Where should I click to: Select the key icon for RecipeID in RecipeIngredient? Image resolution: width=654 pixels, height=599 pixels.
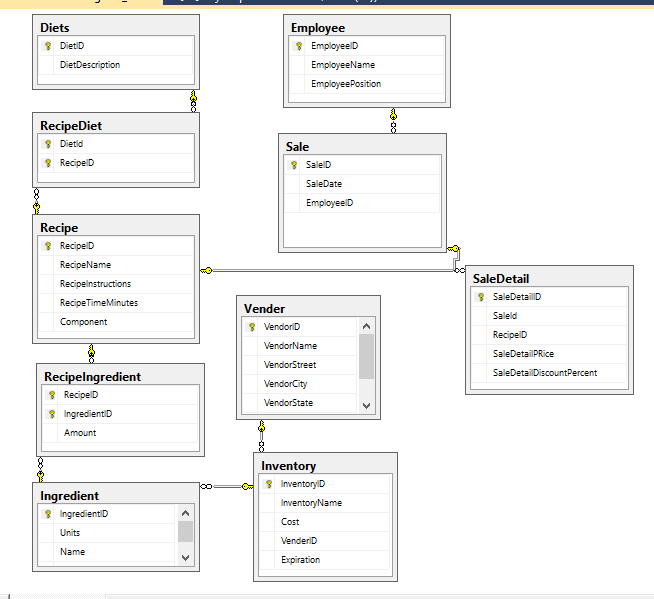pos(52,395)
